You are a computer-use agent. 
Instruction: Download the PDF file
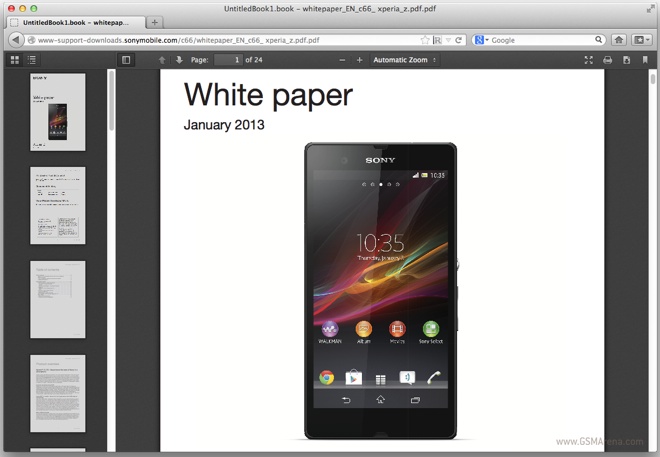(626, 60)
